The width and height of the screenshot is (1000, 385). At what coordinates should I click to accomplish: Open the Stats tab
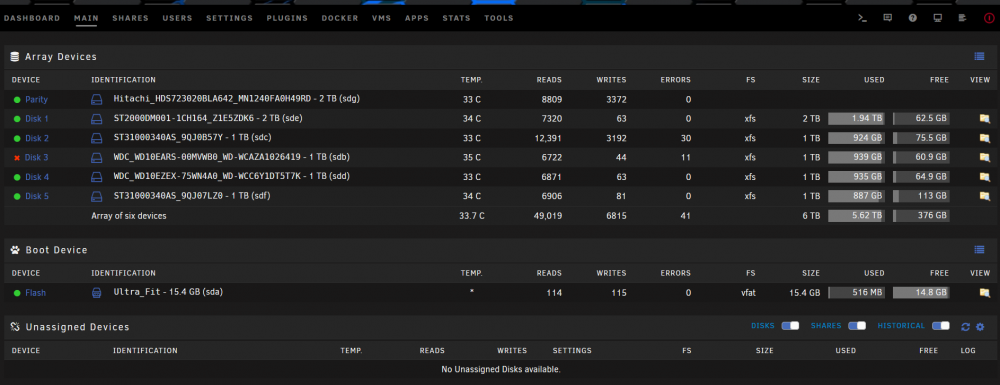[x=457, y=18]
